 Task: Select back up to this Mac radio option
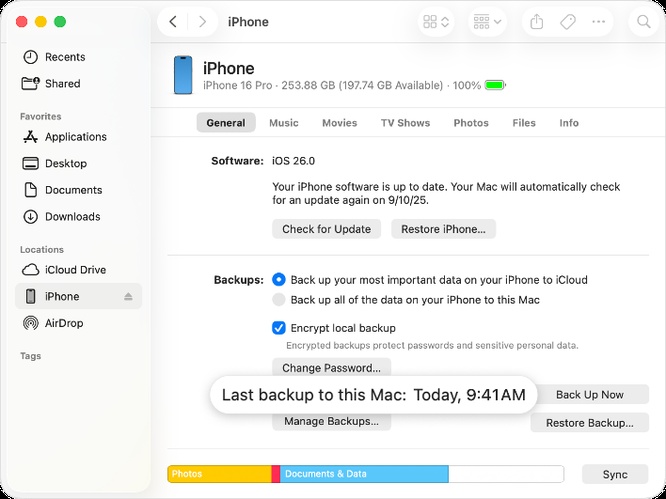tap(279, 299)
